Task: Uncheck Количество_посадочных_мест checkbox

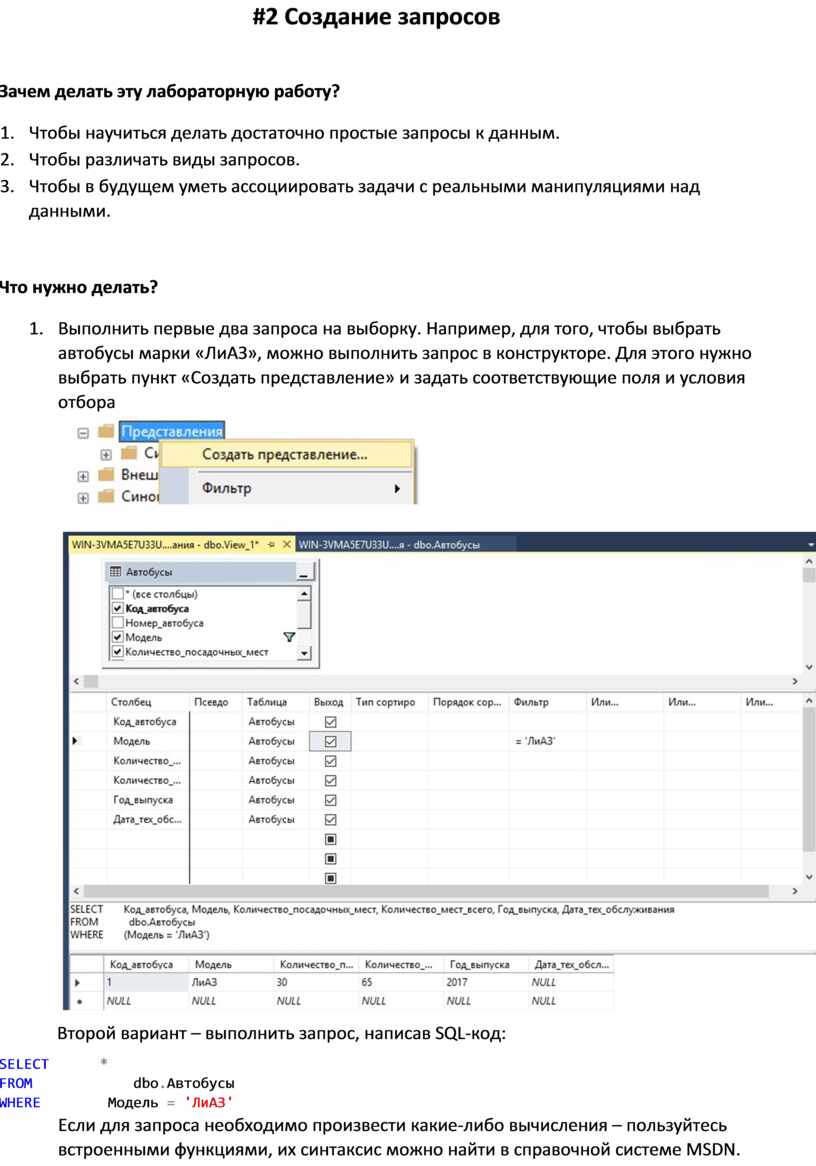Action: [117, 652]
